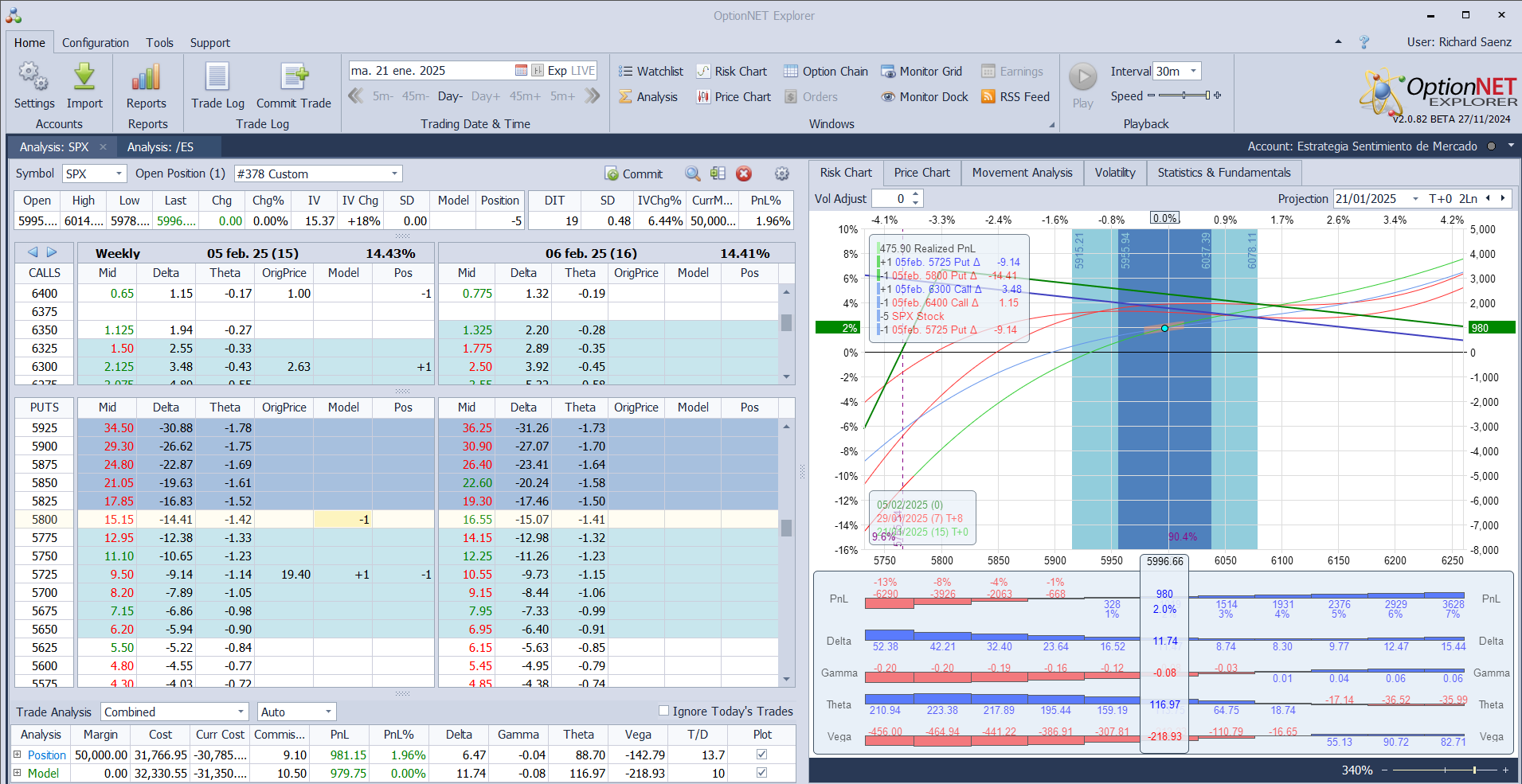Click the Exp LIVE bar icon

[x=538, y=71]
